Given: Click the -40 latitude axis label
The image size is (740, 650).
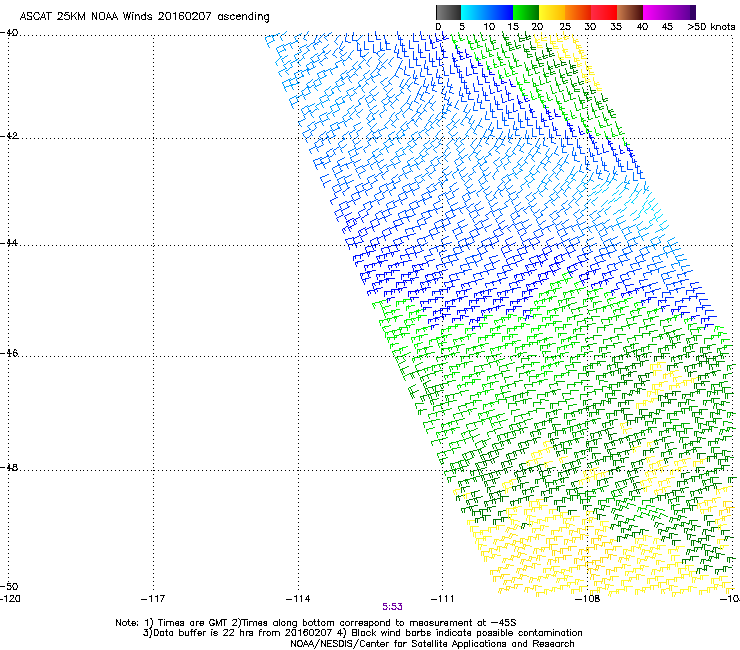Looking at the screenshot, I should (9, 33).
